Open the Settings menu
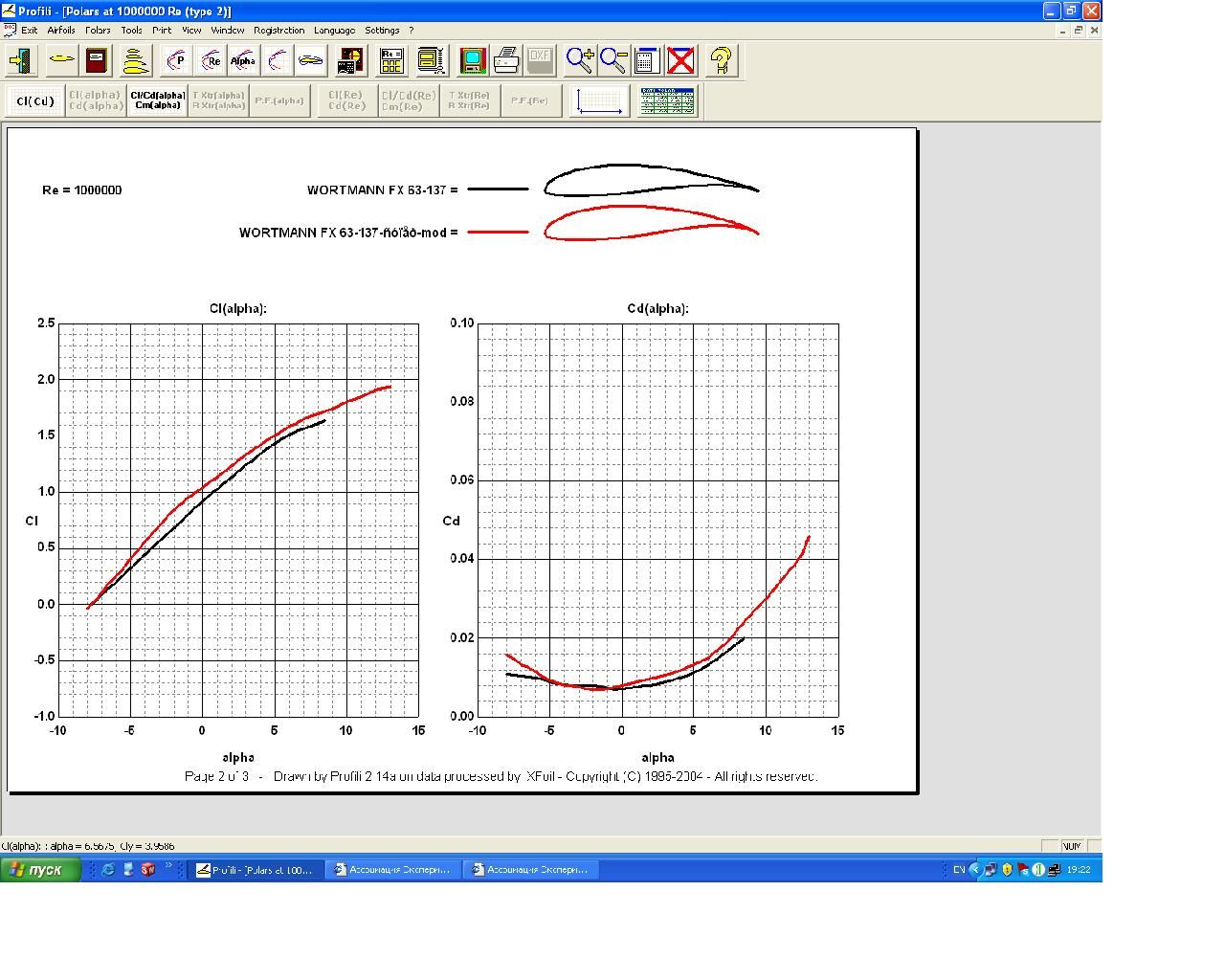Viewport: 1225px width, 980px height. (x=382, y=31)
